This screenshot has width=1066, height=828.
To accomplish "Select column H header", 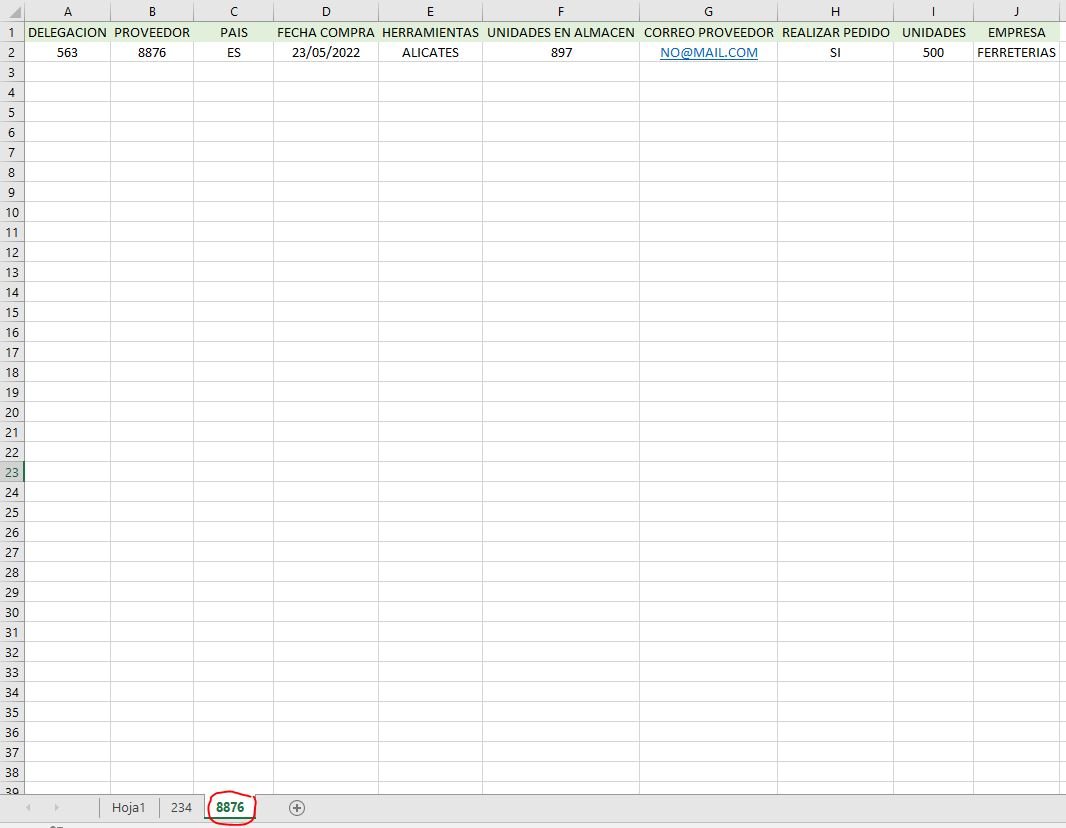I will [x=836, y=12].
